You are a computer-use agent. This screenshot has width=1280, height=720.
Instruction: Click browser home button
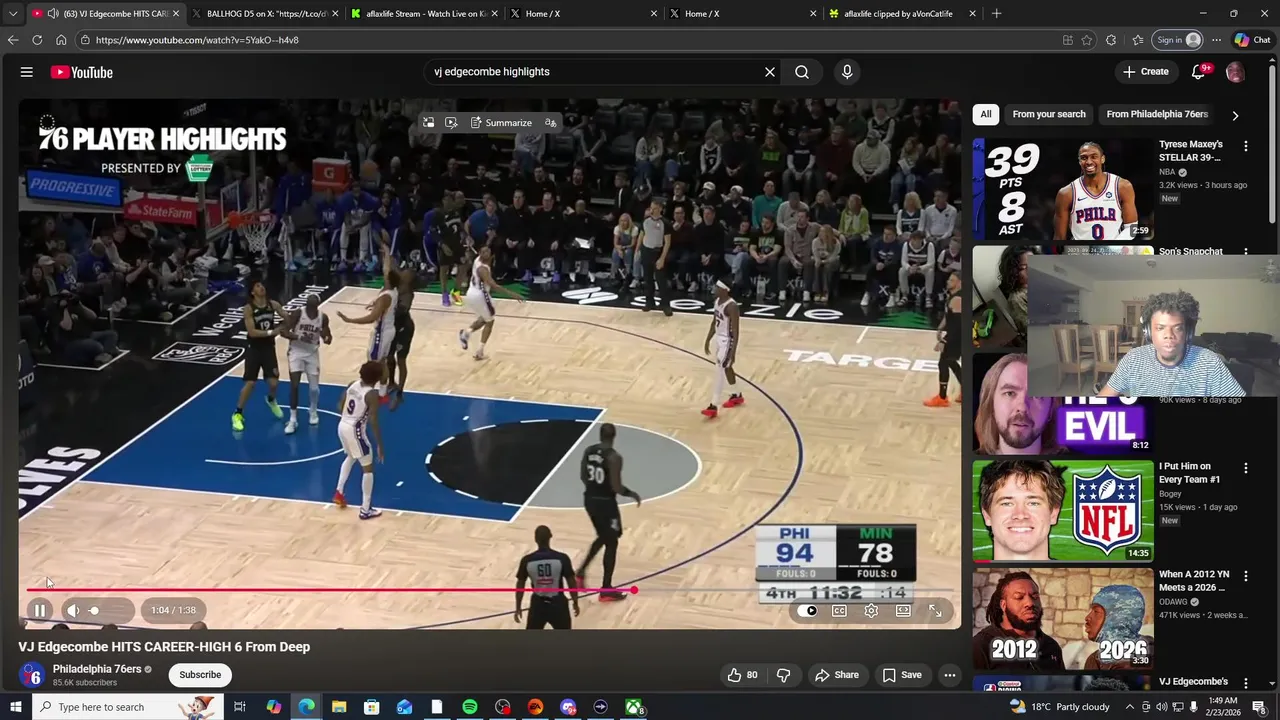(61, 40)
